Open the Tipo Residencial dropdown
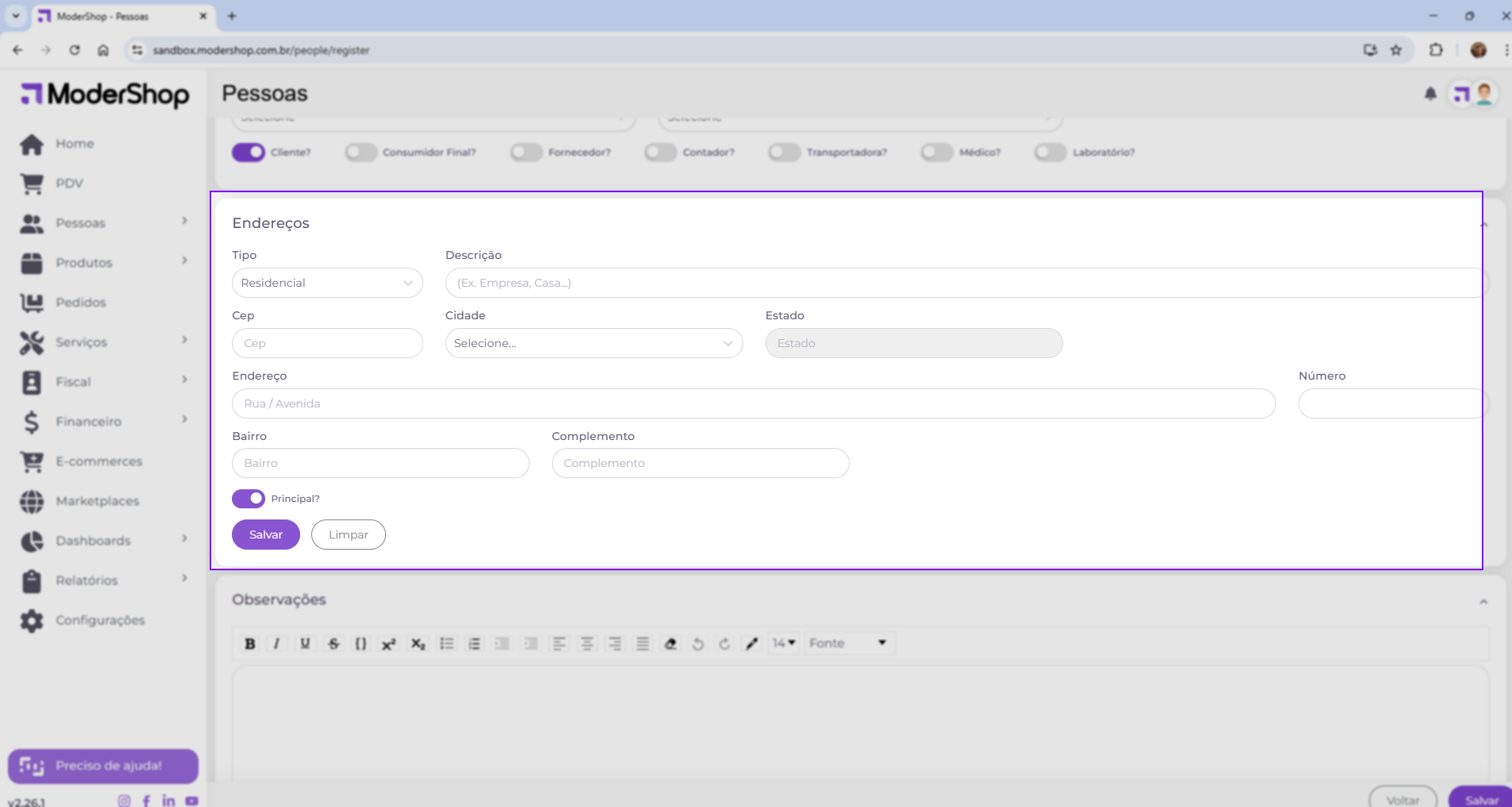Image resolution: width=1512 pixels, height=807 pixels. [x=327, y=283]
